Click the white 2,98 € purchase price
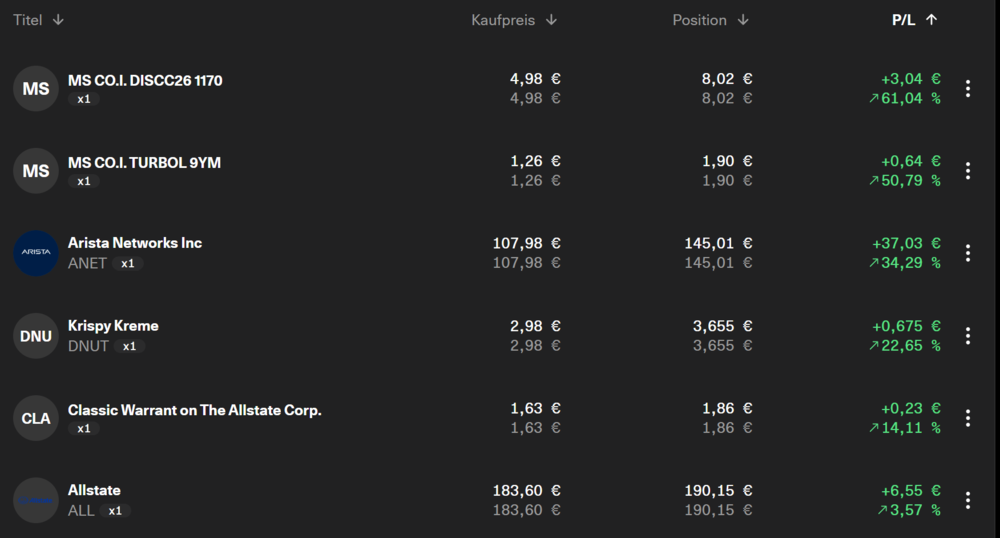 pyautogui.click(x=535, y=326)
